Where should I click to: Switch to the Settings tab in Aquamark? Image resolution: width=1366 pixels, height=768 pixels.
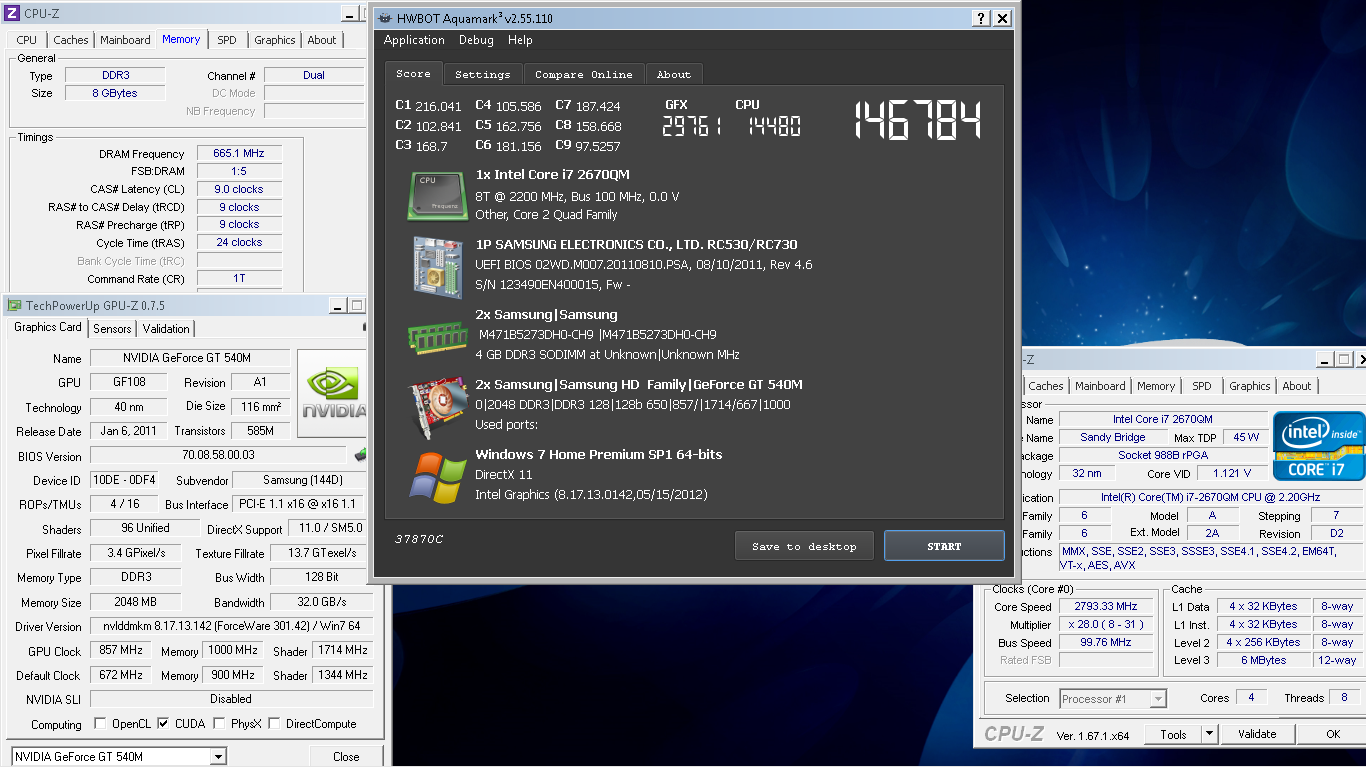tap(482, 74)
